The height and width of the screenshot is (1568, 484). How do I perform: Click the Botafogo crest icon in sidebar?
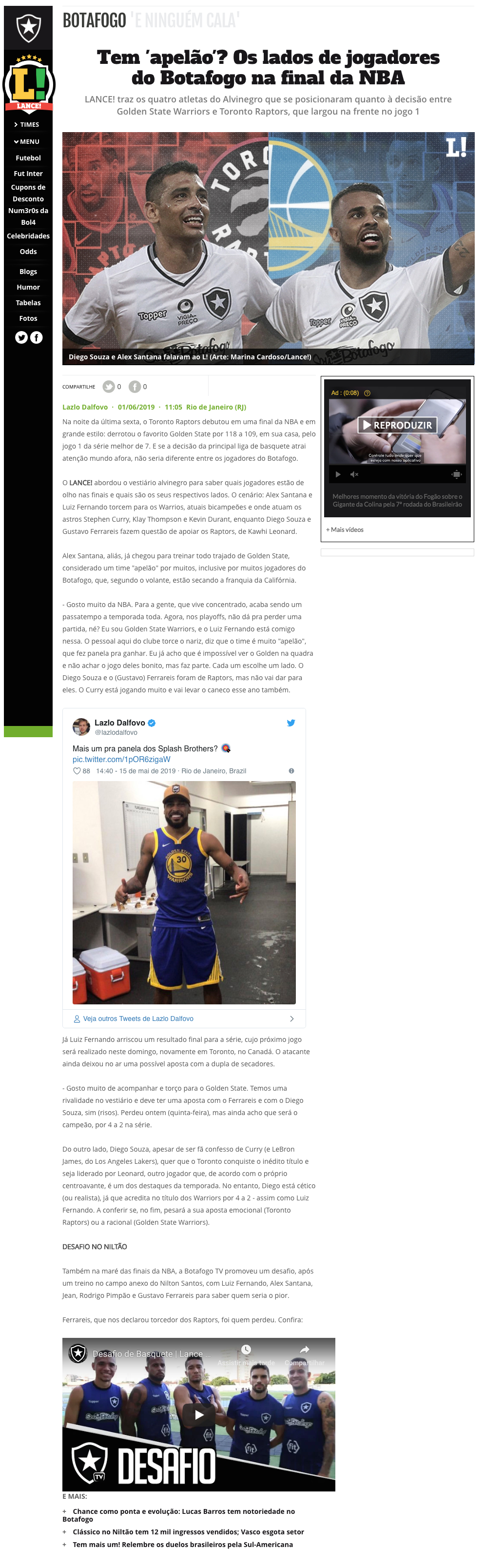28,27
